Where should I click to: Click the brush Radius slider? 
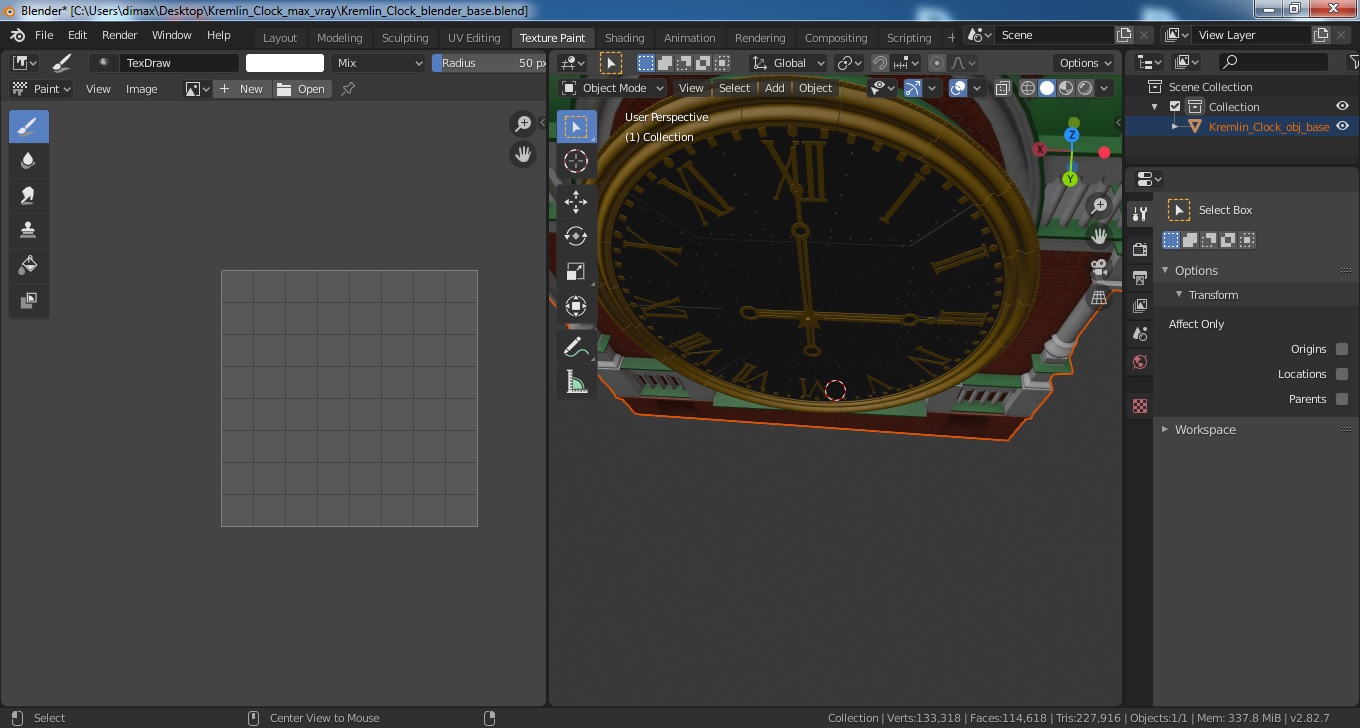coord(489,63)
